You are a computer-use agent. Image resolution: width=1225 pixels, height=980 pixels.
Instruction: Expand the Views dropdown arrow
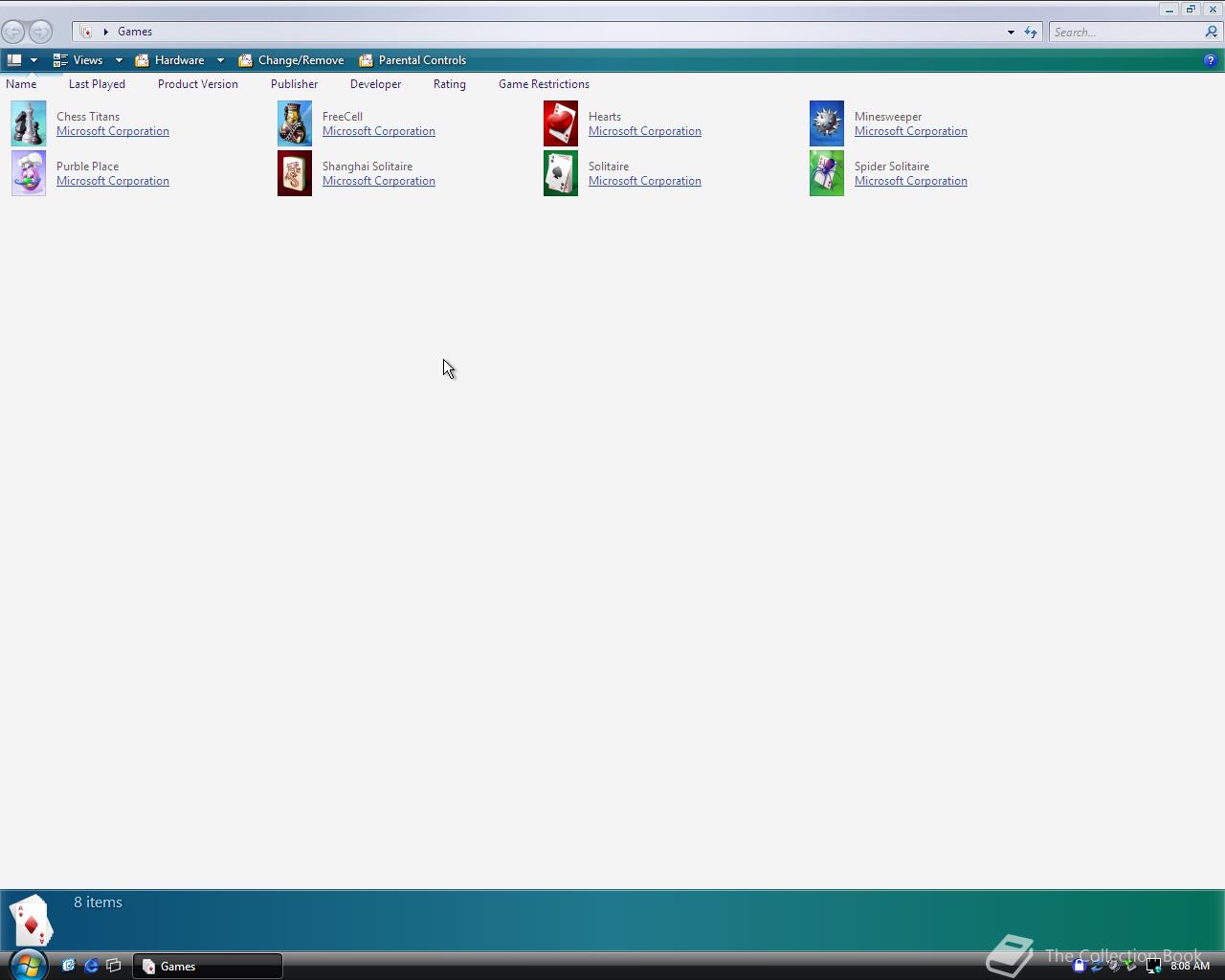[119, 60]
